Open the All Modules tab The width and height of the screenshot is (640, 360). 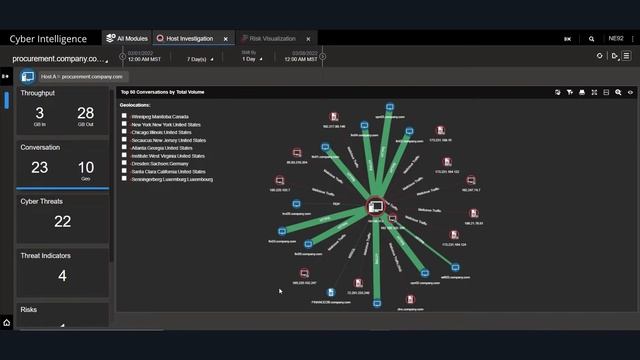(127, 38)
